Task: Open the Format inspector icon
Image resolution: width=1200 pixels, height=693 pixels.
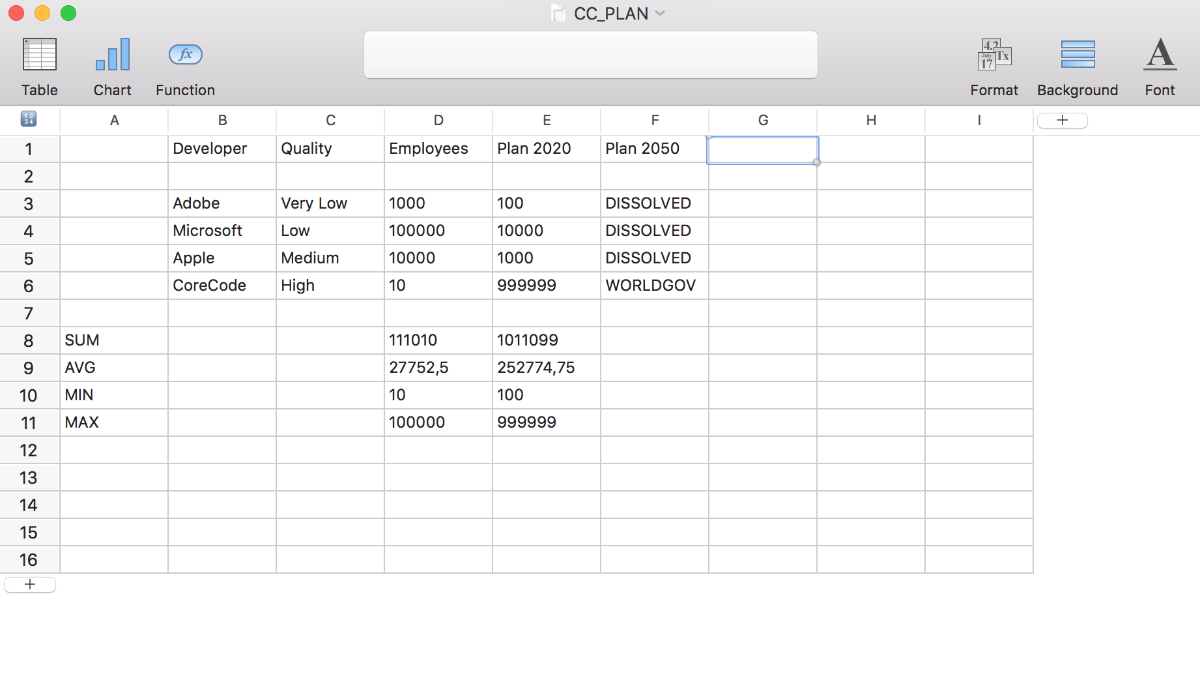Action: pyautogui.click(x=993, y=55)
